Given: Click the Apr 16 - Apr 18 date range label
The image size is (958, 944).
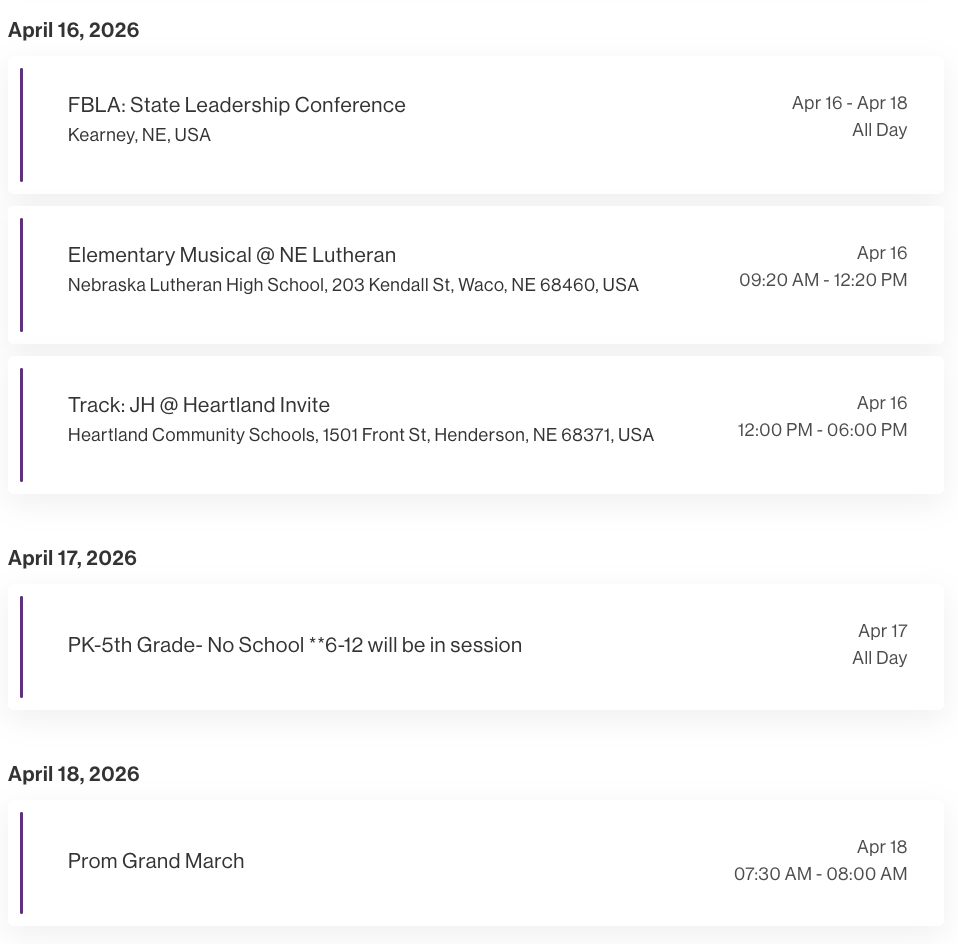Looking at the screenshot, I should pos(849,102).
